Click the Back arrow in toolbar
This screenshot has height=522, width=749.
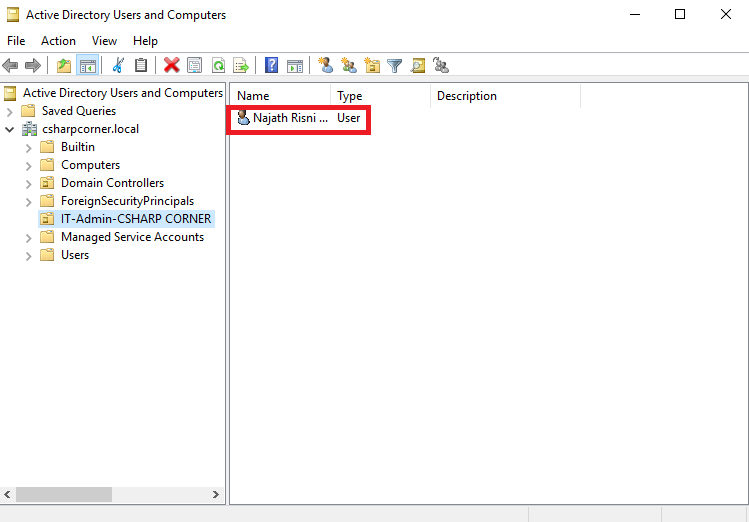pos(10,65)
